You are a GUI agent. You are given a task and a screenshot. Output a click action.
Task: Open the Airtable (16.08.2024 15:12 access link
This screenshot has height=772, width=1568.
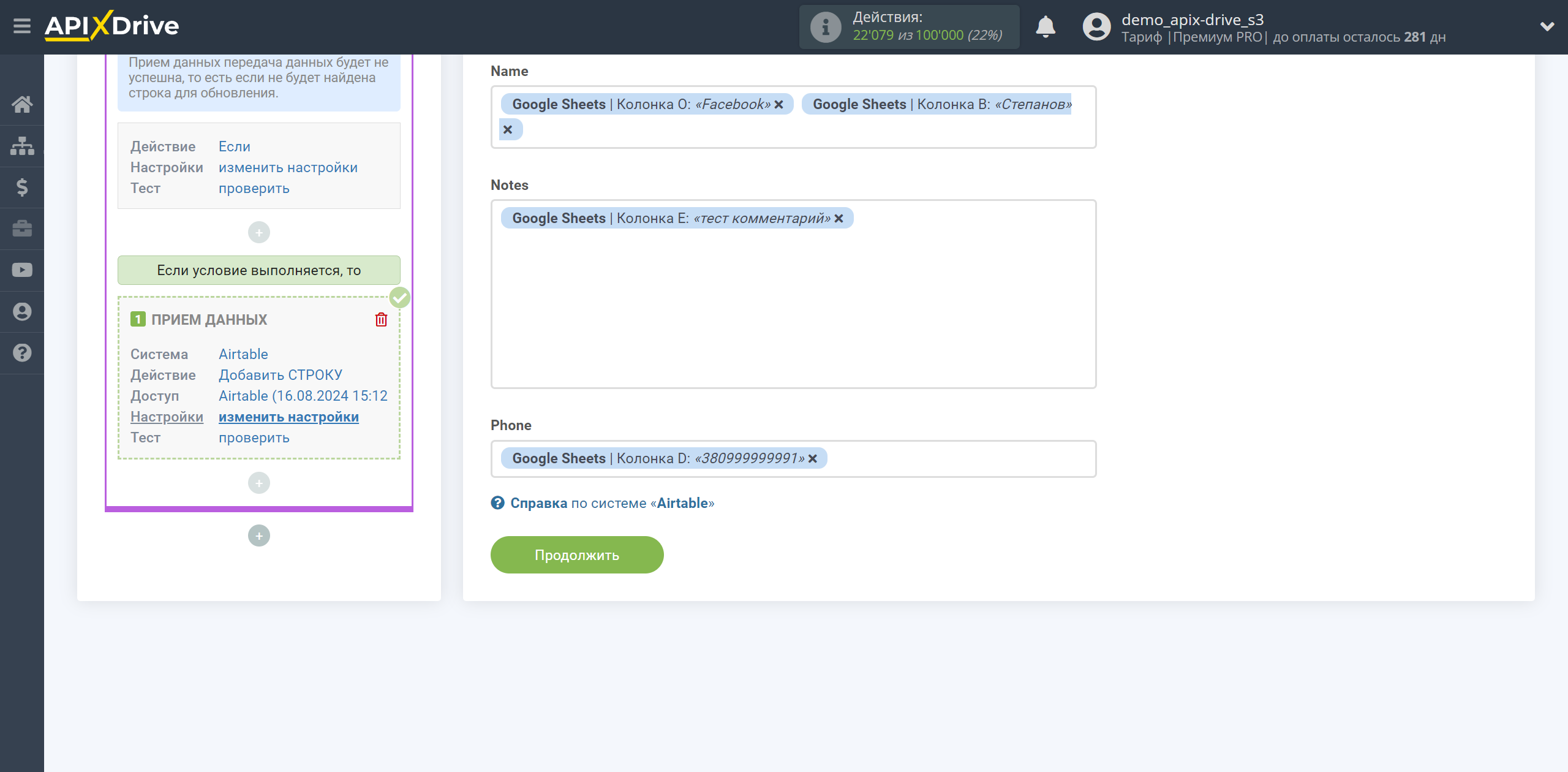tap(303, 396)
